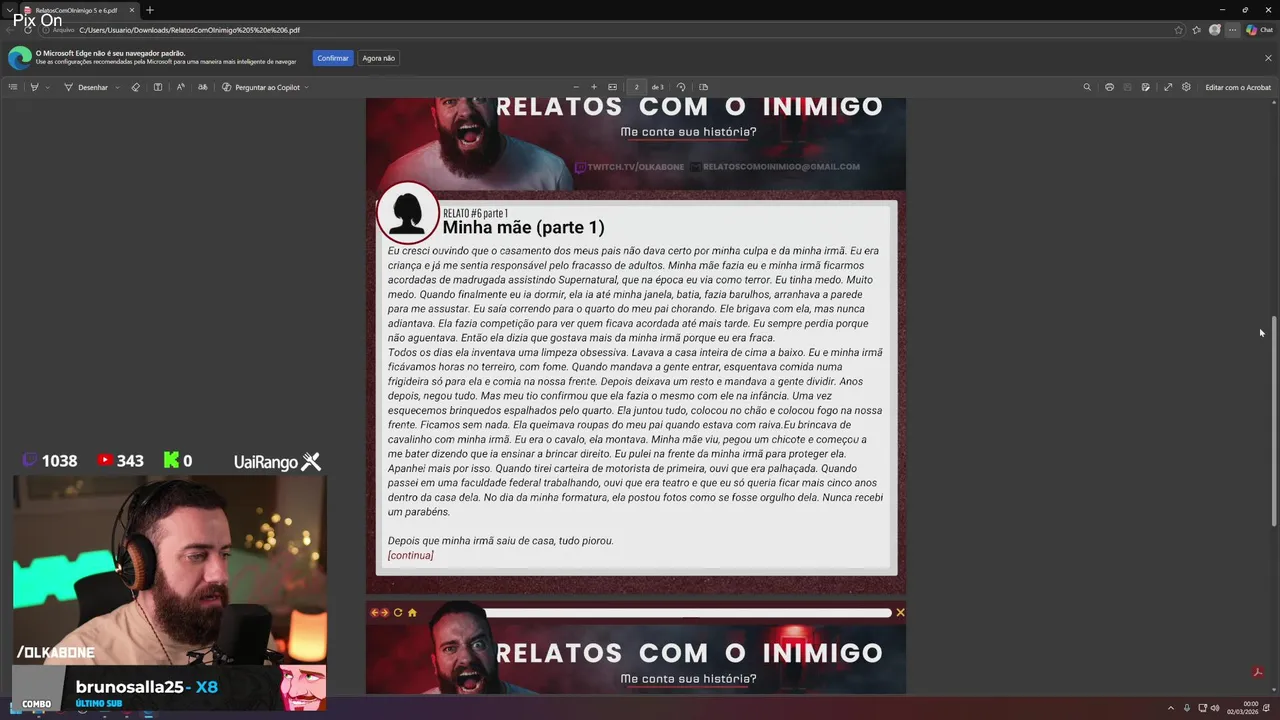The image size is (1280, 720).
Task: Open the taskbar volume control
Action: coord(1215,708)
